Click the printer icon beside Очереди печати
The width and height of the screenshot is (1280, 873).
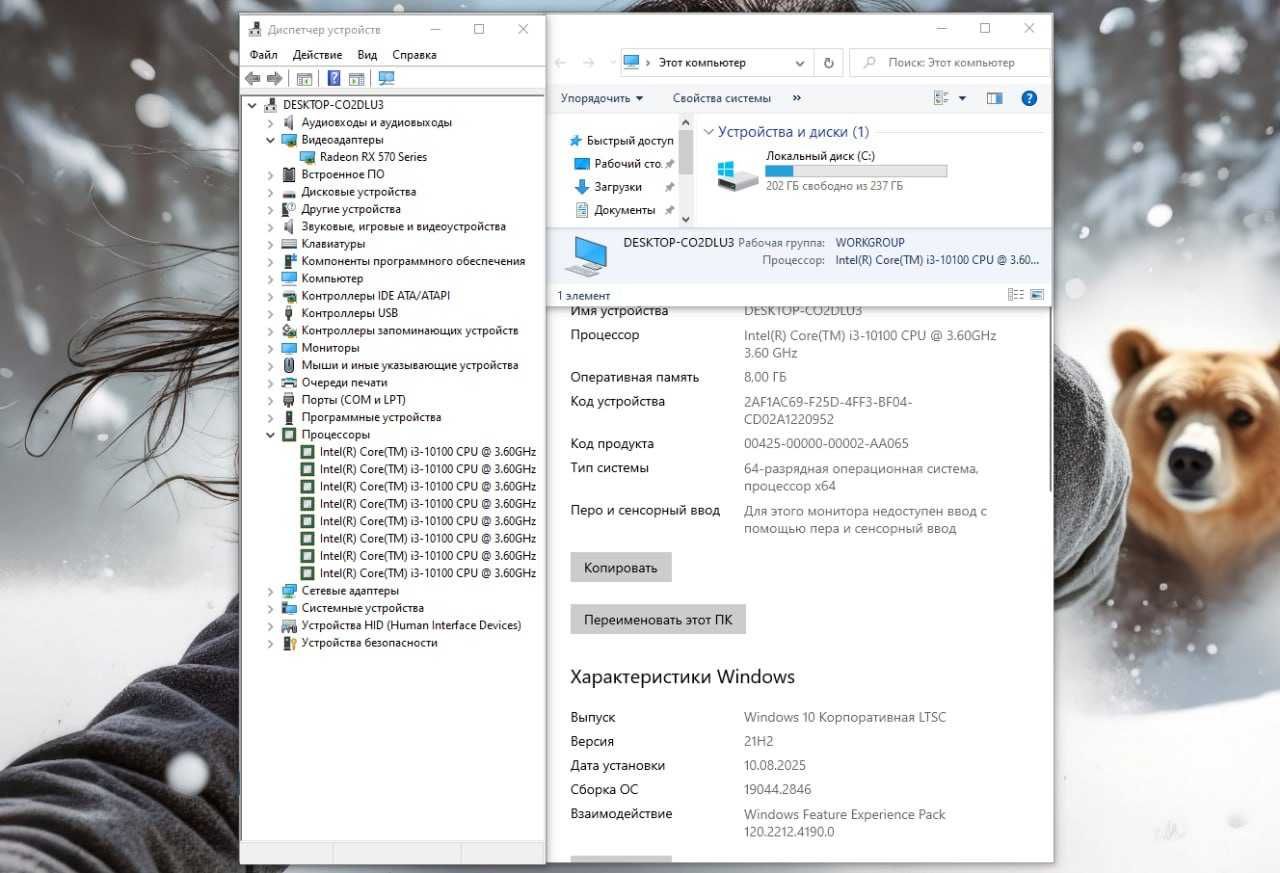click(x=290, y=383)
